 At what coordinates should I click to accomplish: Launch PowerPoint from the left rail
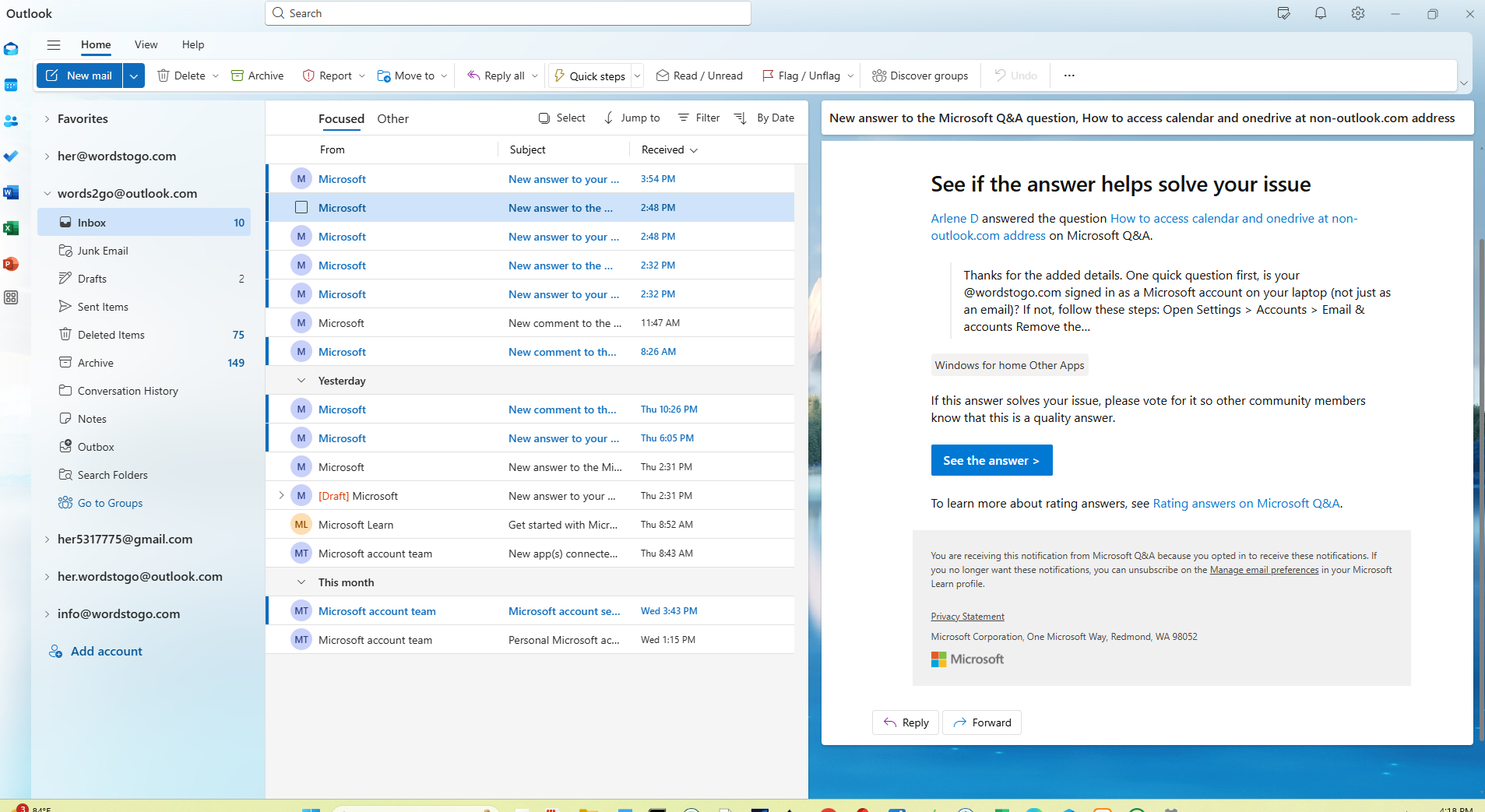tap(10, 264)
